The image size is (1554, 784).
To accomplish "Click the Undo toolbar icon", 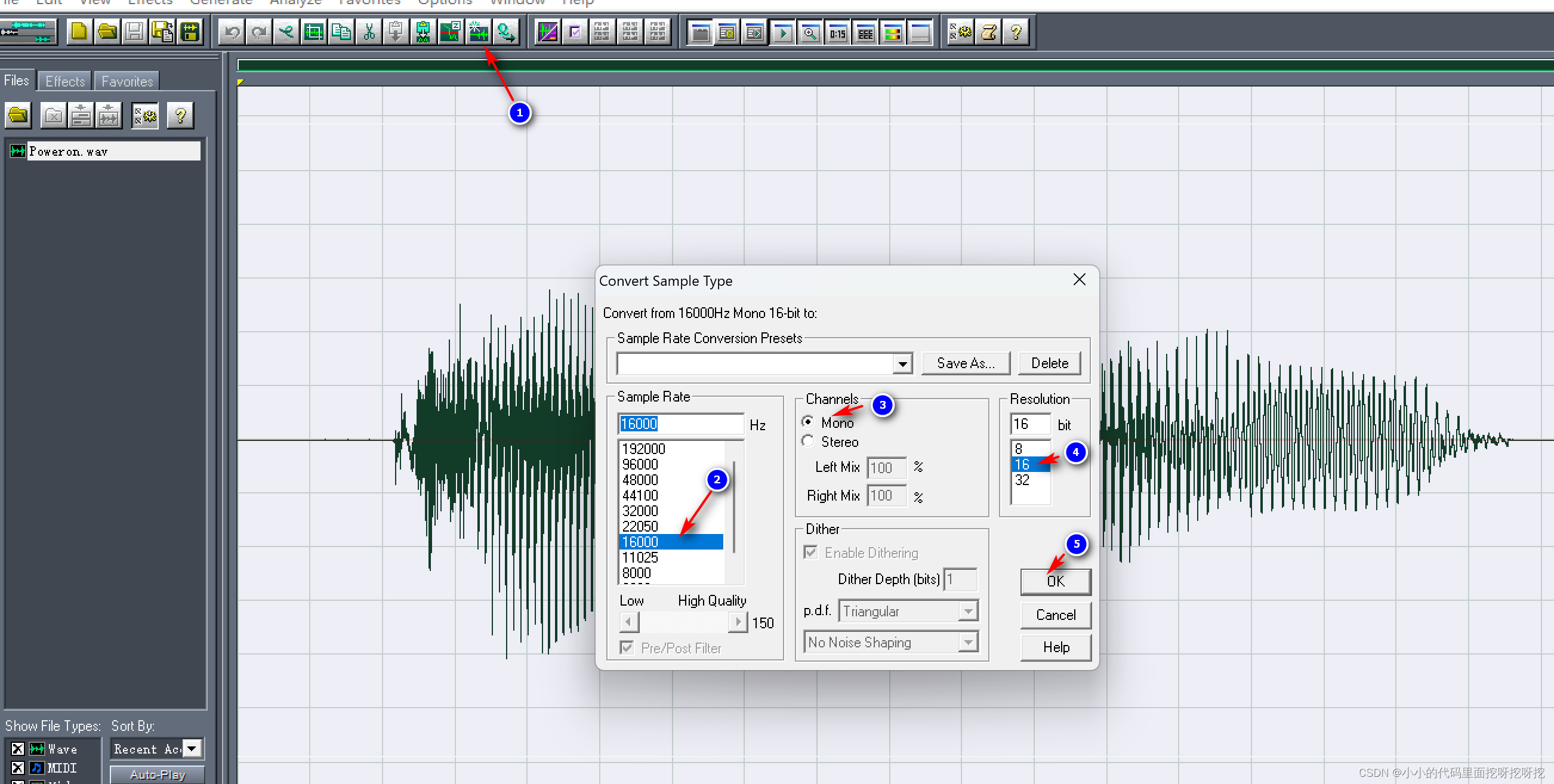I will (x=232, y=32).
